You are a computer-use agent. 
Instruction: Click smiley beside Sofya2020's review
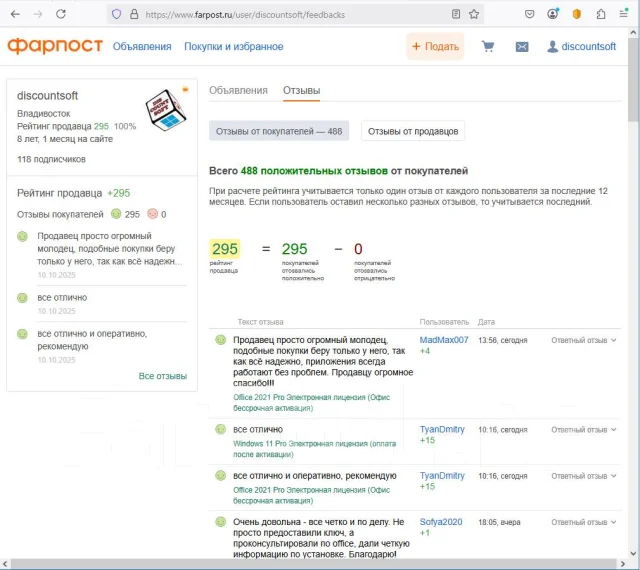point(220,522)
